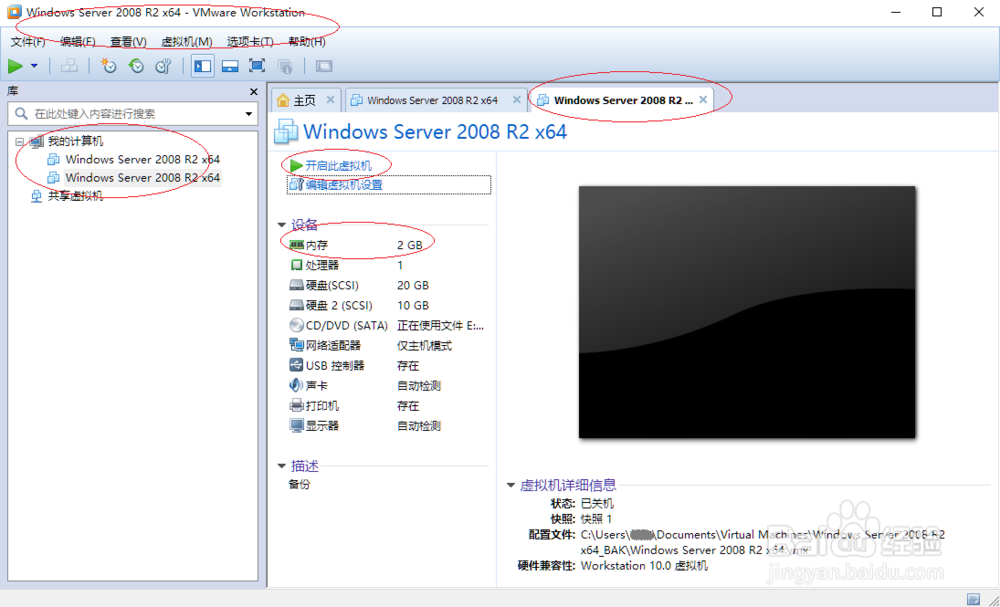Switch to the non-bold Windows Server 2008 R2 x64 tab
Viewport: 1000px width, 607px height.
[x=432, y=100]
